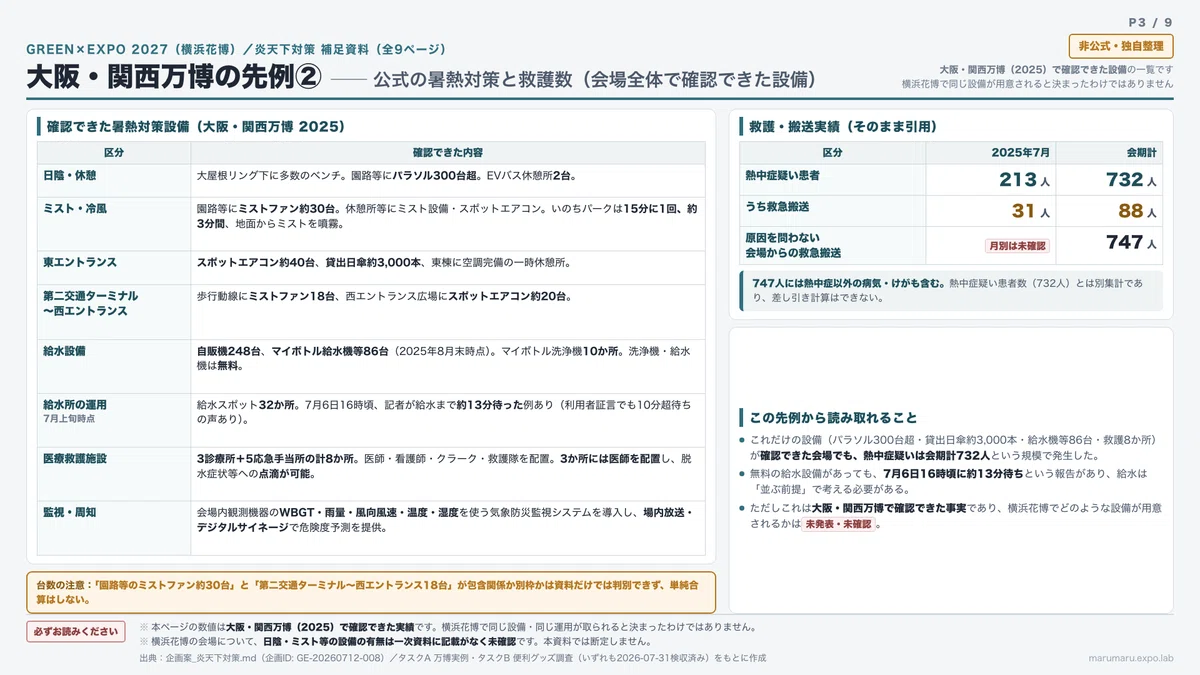1200x675 pixels.
Task: Click the 台数の注意 warning note
Action: [371, 592]
